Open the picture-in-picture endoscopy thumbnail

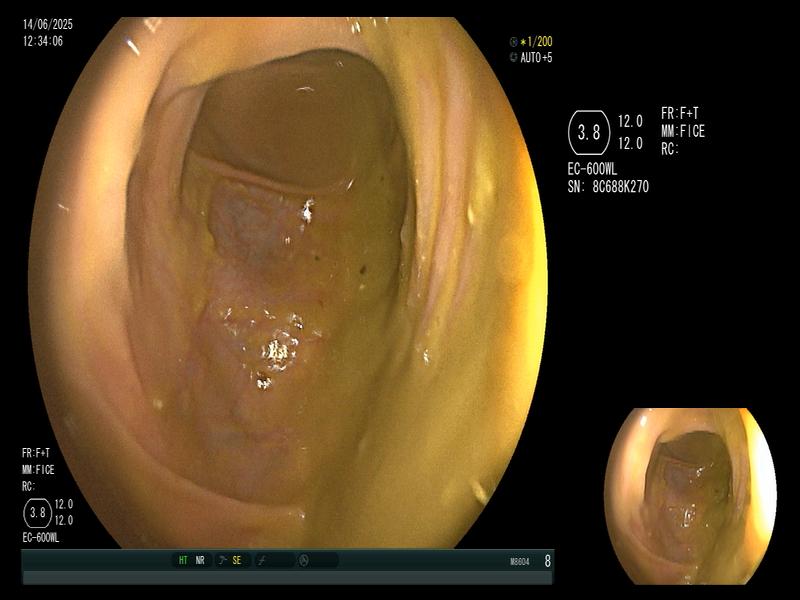(690, 496)
